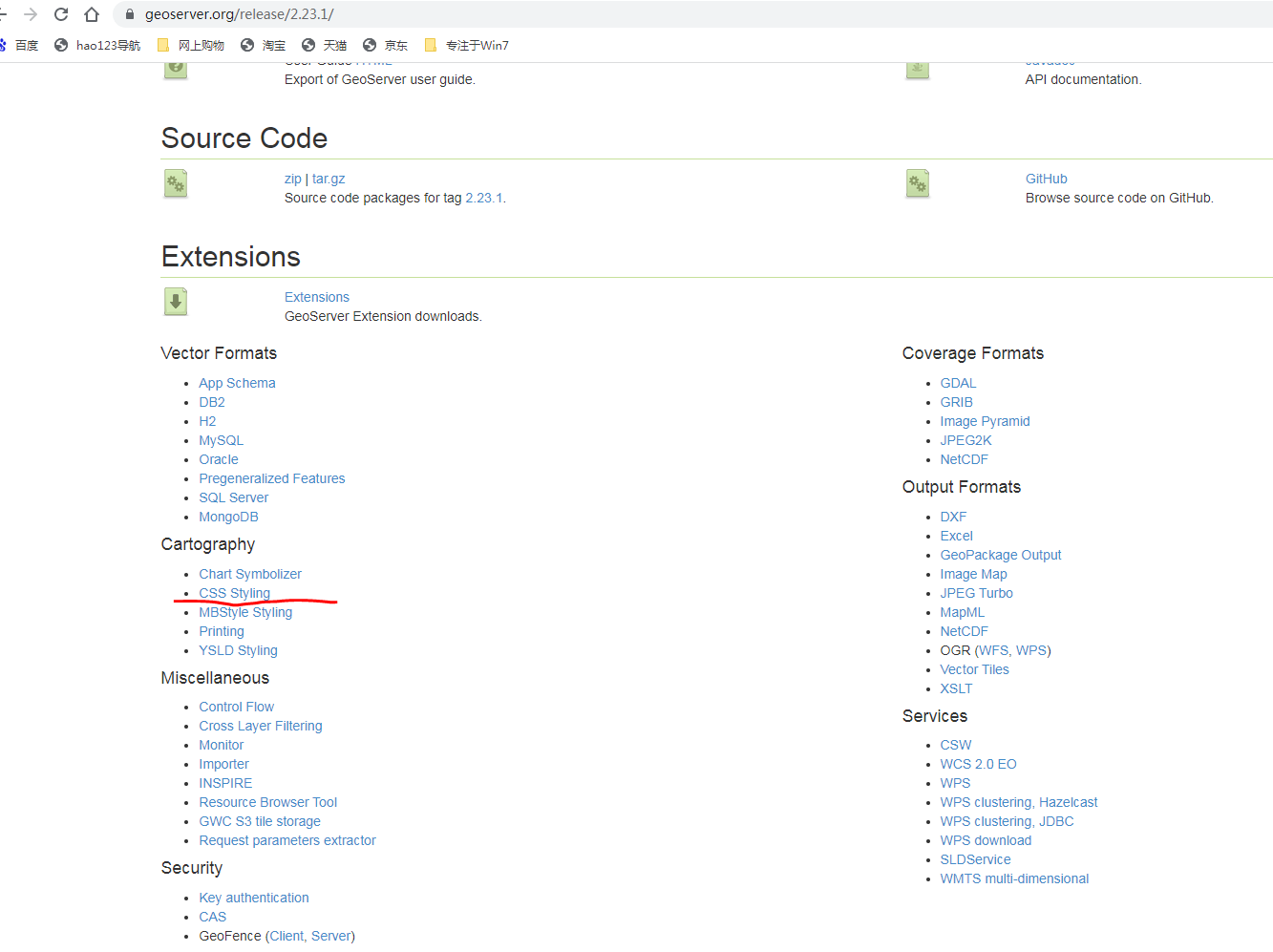
Task: Download the MongoDB extension
Action: 228,517
